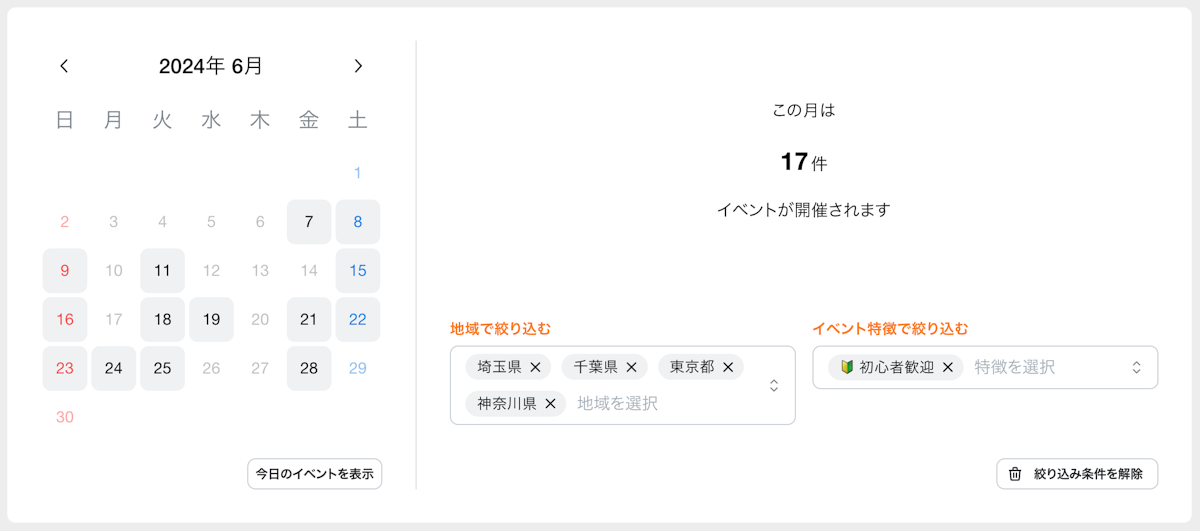Image resolution: width=1200 pixels, height=531 pixels.
Task: Choose June 28 on the calendar
Action: point(309,368)
